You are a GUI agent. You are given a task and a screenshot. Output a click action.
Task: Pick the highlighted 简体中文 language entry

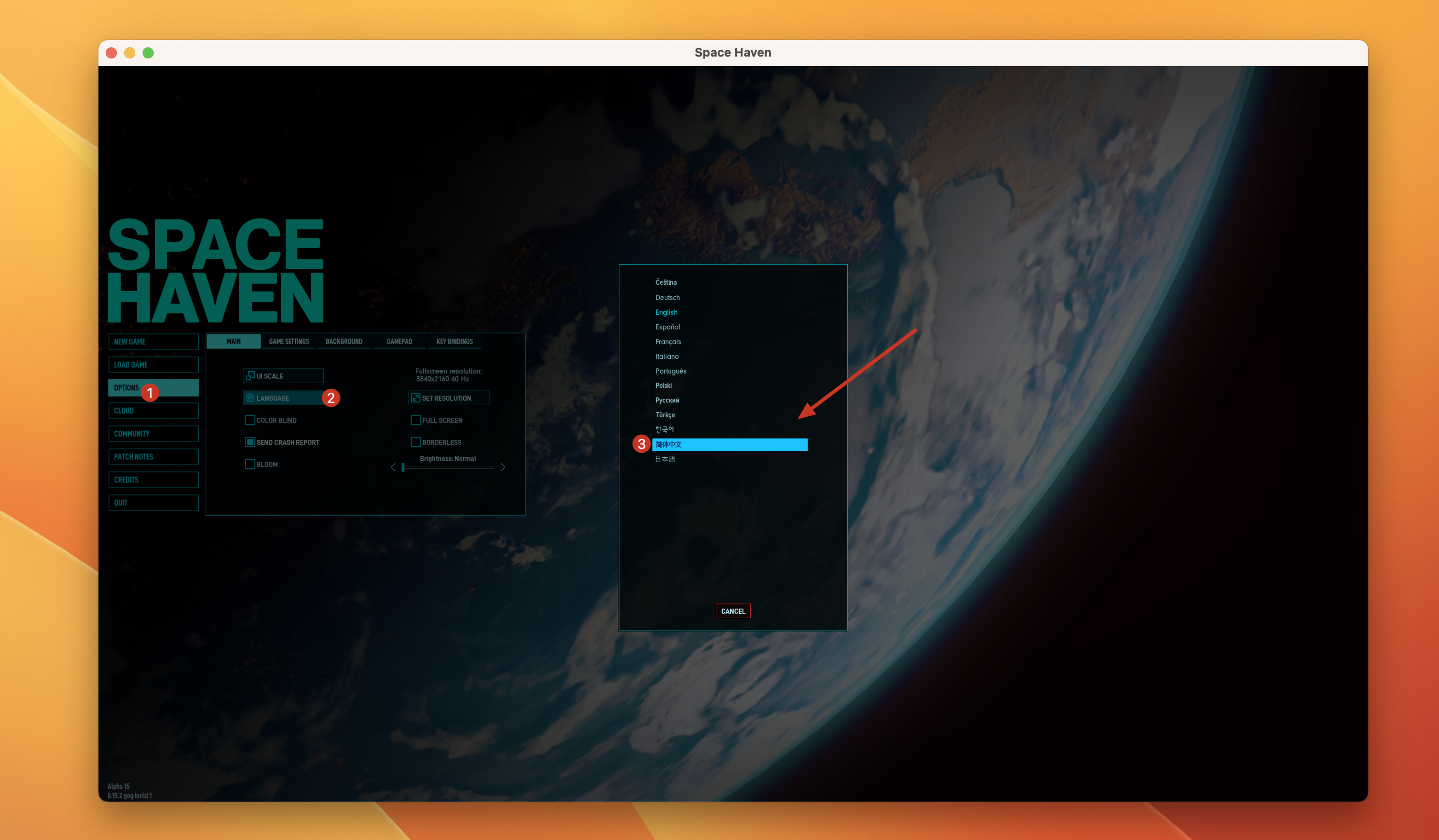[730, 444]
